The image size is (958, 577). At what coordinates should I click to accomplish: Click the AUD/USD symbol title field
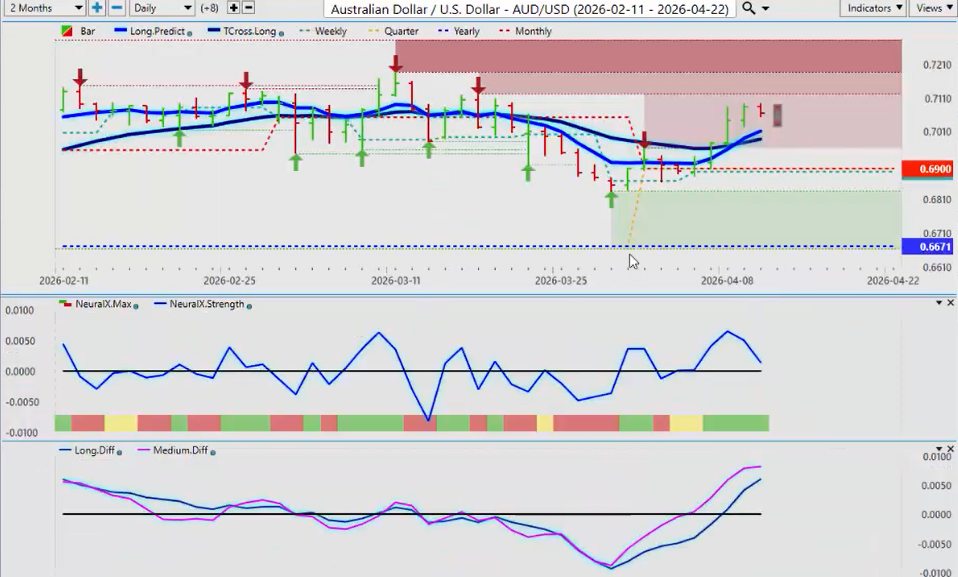click(529, 8)
